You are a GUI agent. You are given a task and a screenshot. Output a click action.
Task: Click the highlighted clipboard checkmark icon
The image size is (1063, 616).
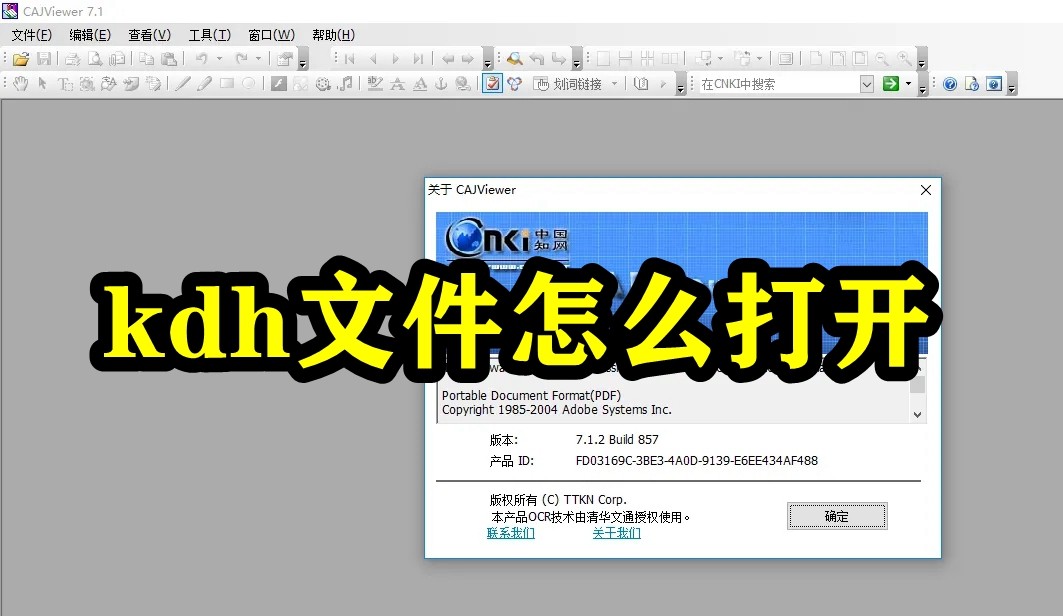[492, 83]
